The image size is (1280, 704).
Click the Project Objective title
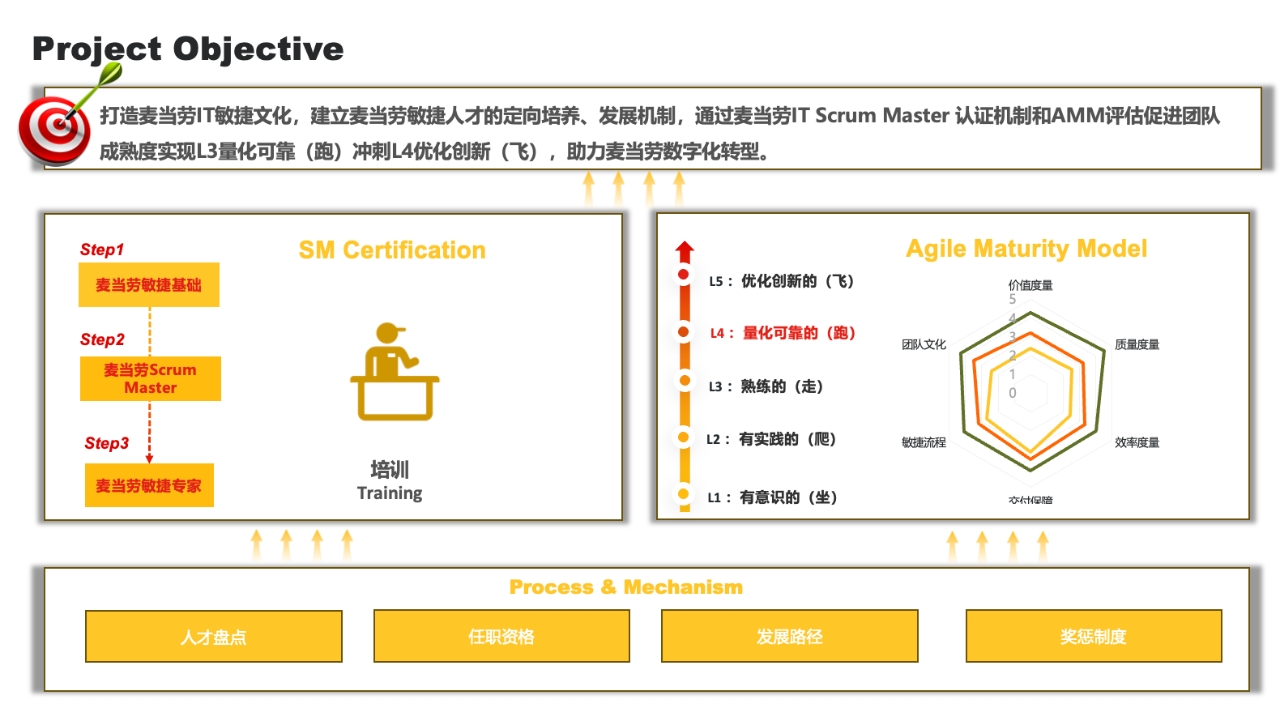(188, 48)
